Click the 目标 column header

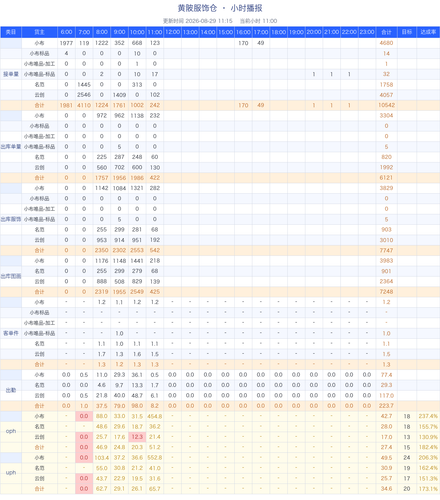pyautogui.click(x=407, y=32)
